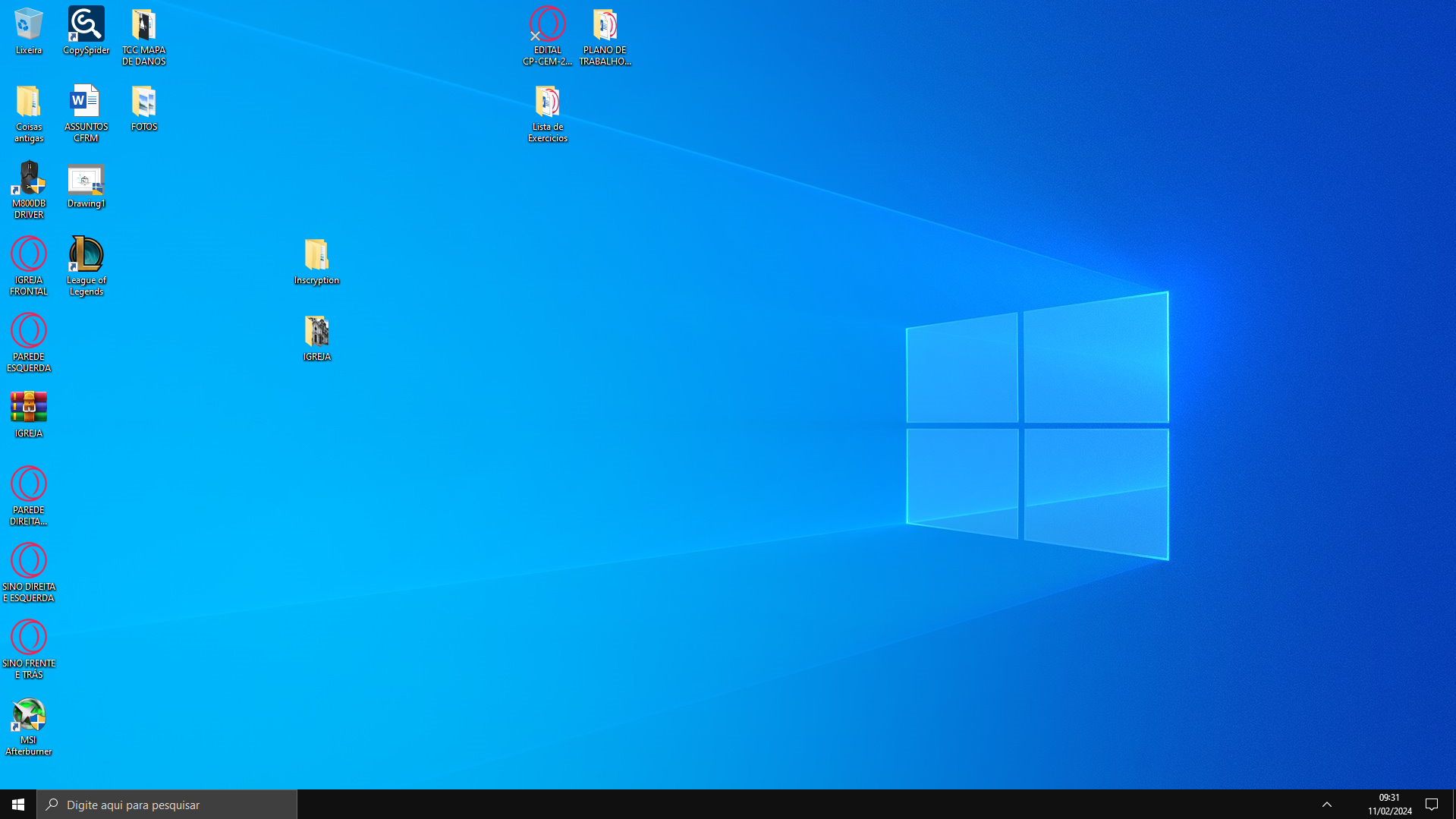The height and width of the screenshot is (819, 1456).
Task: Open the clock and calendar flyout
Action: [x=1389, y=804]
